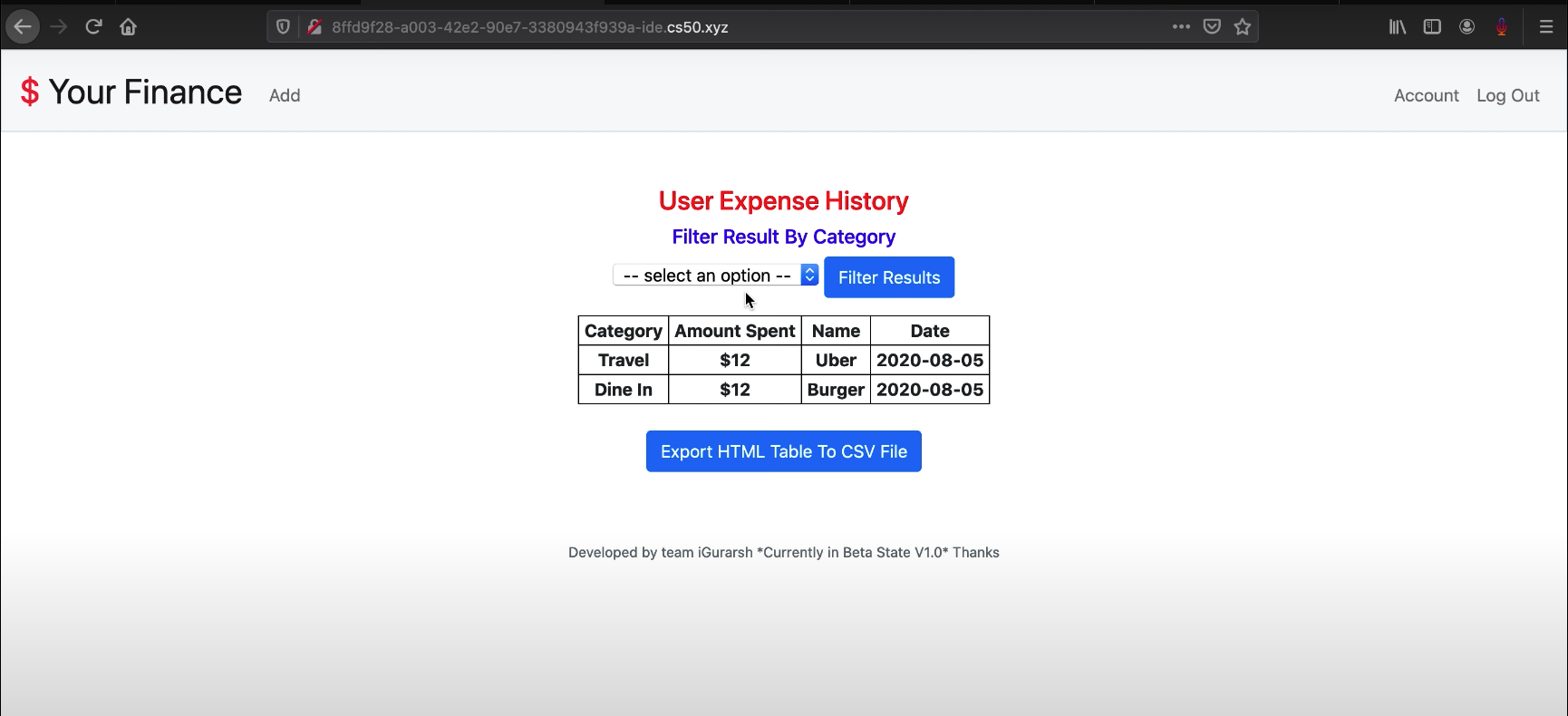
Task: Open the Library icon in toolbar
Action: [x=1398, y=27]
